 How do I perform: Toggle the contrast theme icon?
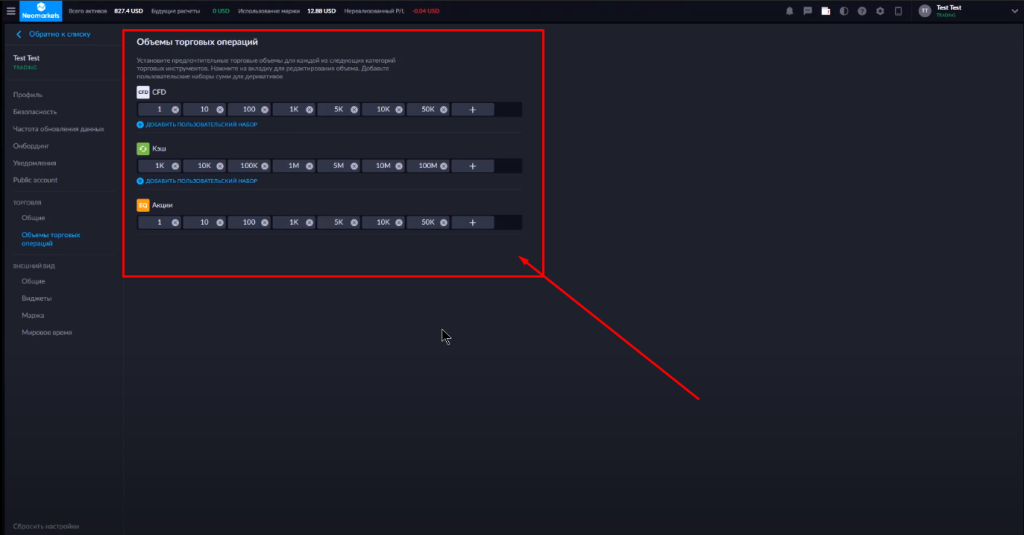point(844,11)
